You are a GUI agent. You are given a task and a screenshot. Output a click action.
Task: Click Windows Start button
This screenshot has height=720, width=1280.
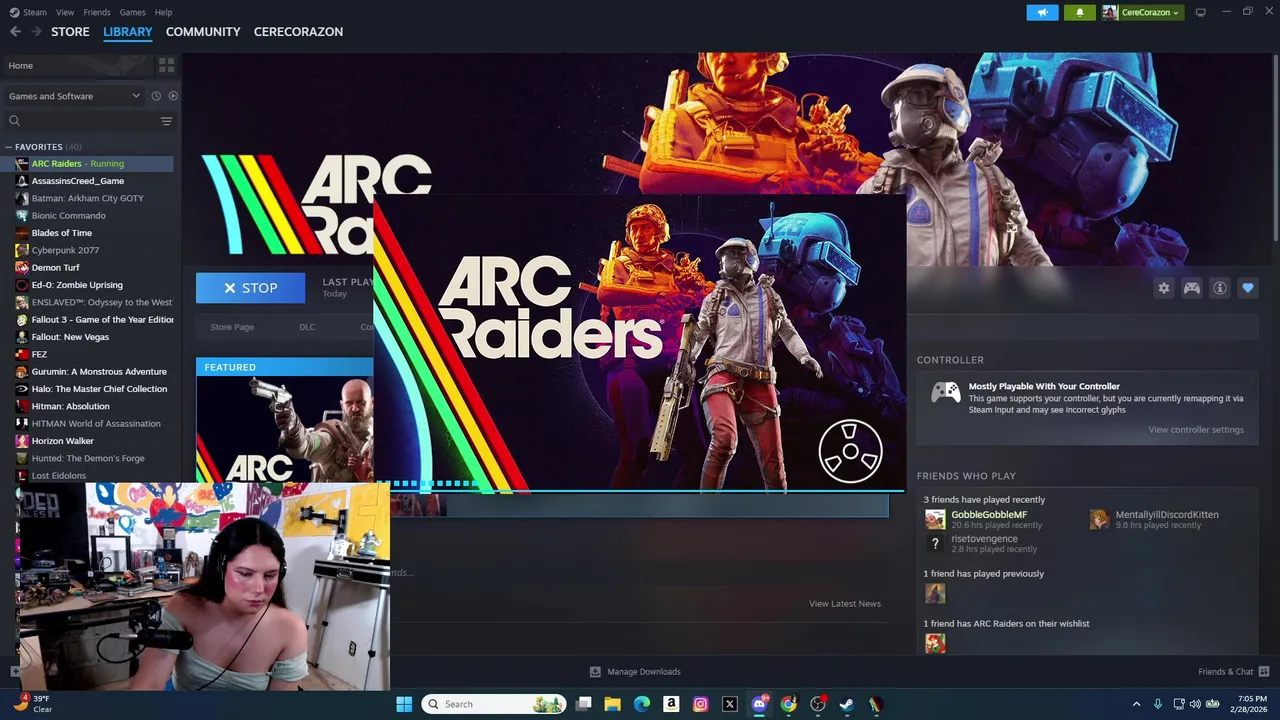pos(404,704)
